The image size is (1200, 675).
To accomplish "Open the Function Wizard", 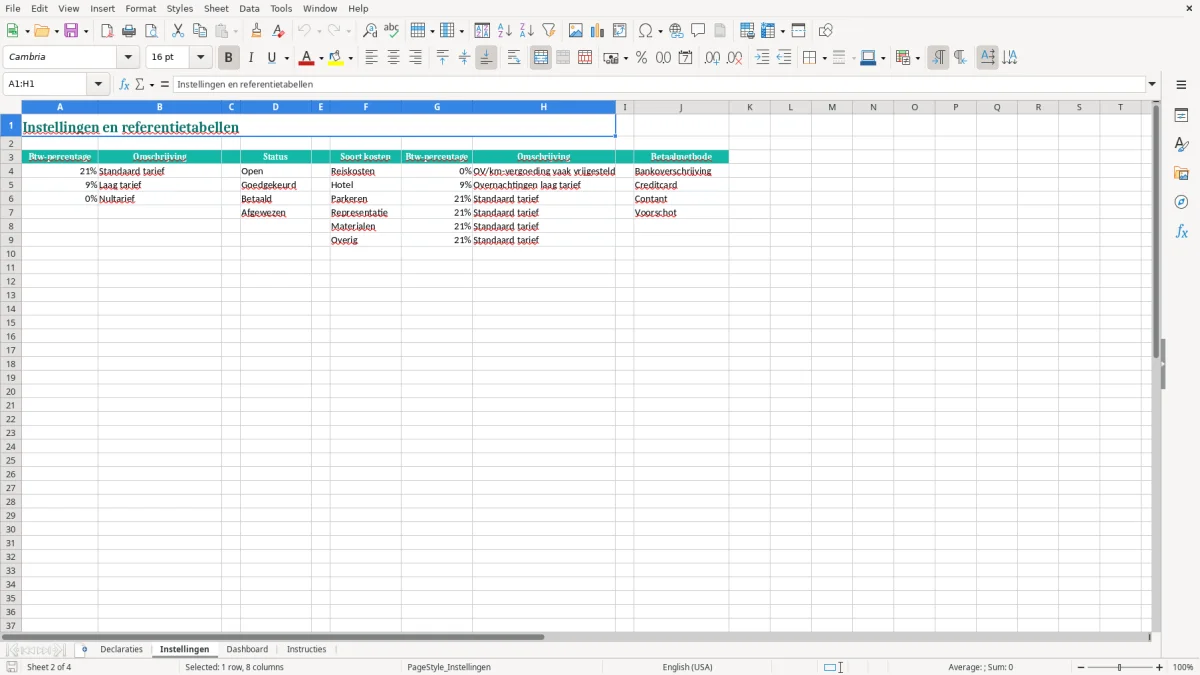I will (125, 85).
